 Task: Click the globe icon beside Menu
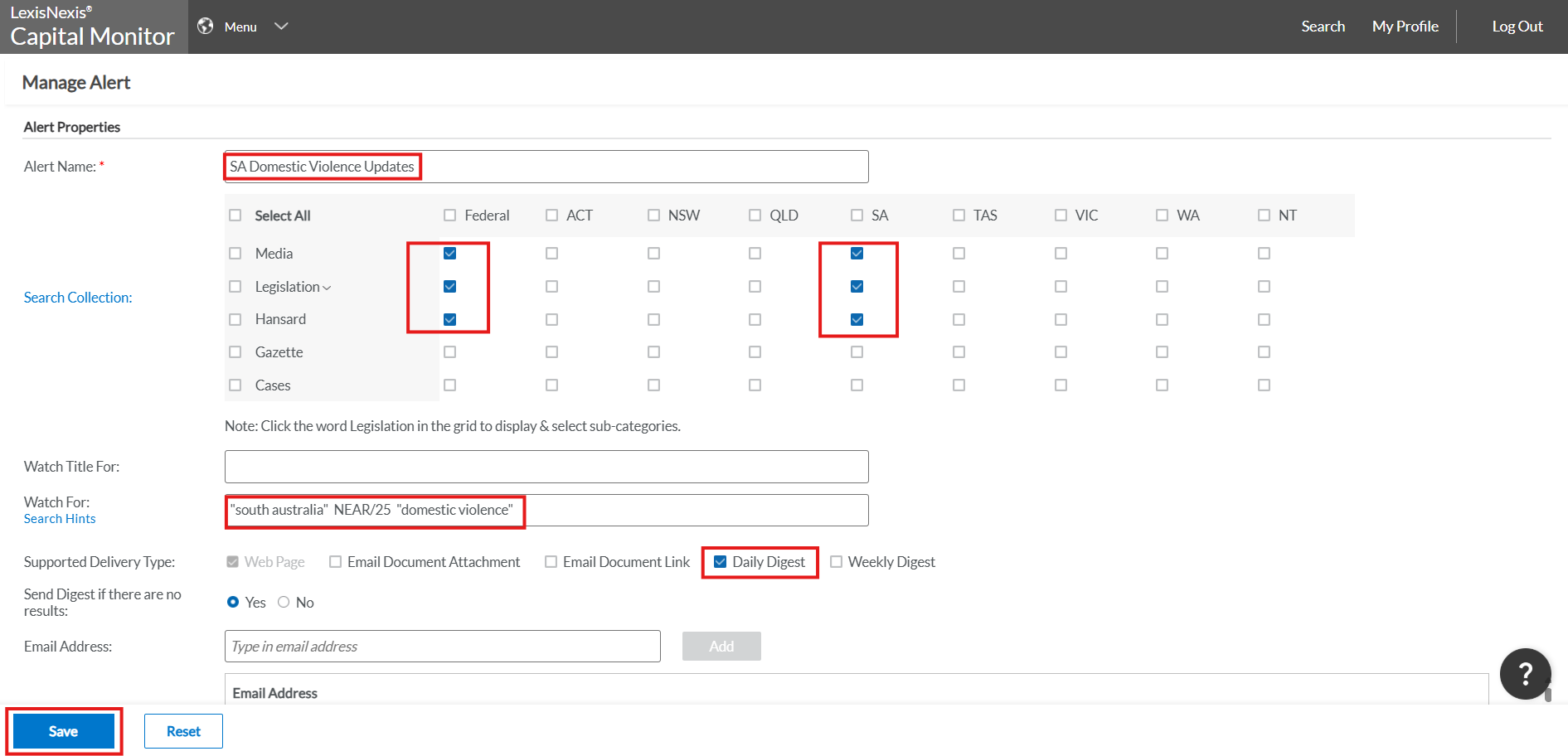click(x=206, y=27)
